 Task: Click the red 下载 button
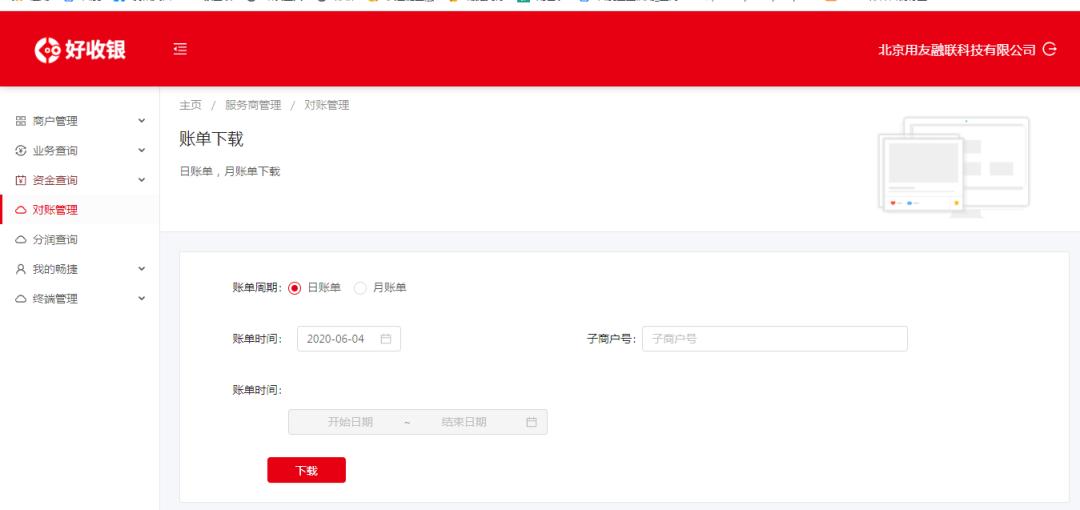[x=307, y=470]
